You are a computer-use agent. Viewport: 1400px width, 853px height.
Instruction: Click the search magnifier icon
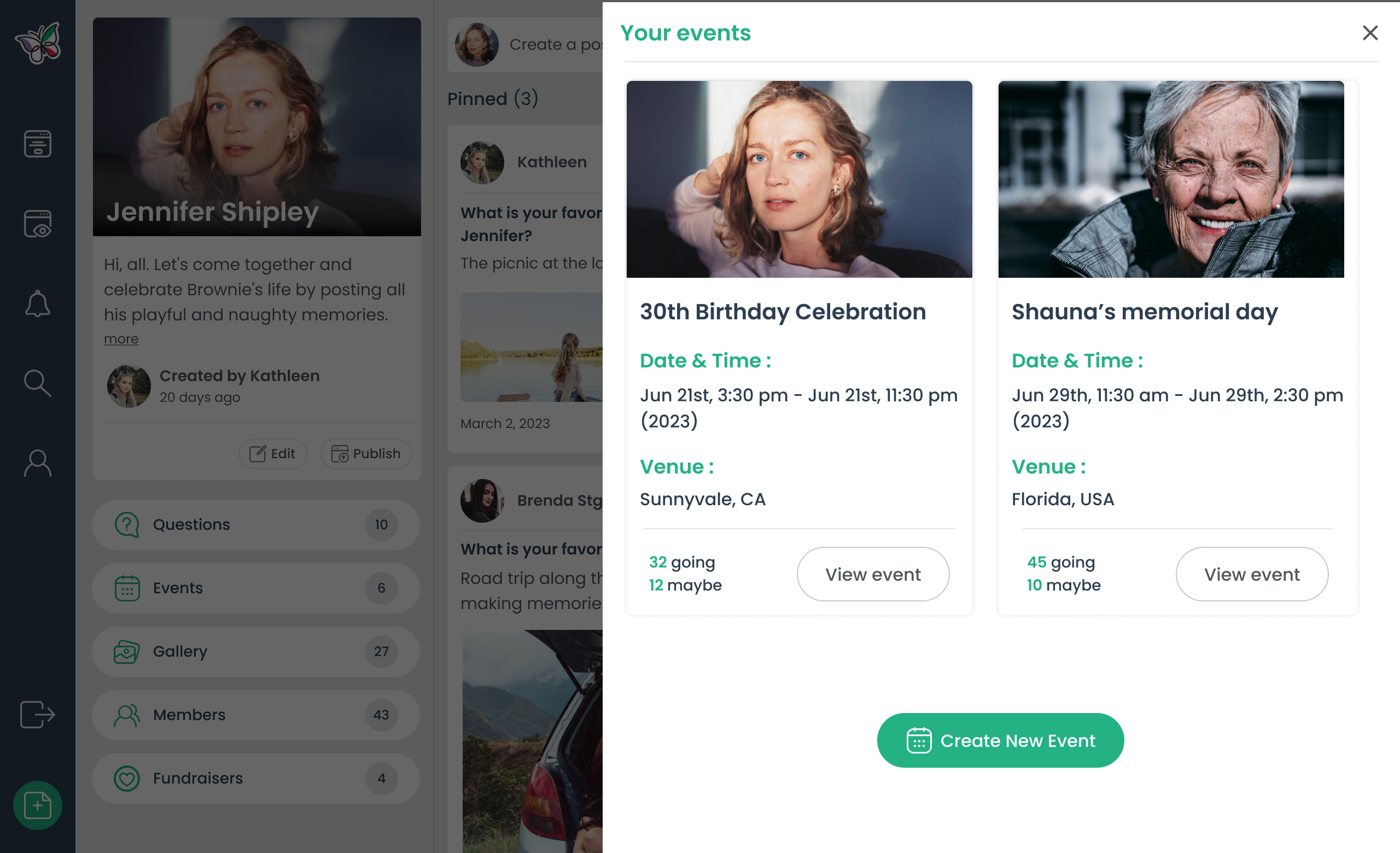[38, 383]
